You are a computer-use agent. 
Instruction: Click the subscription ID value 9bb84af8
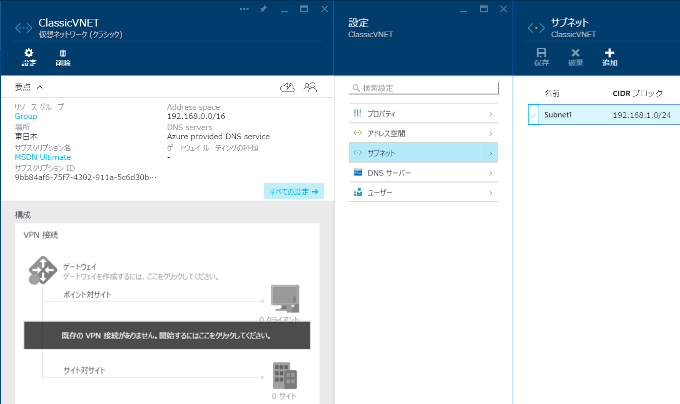tap(85, 177)
